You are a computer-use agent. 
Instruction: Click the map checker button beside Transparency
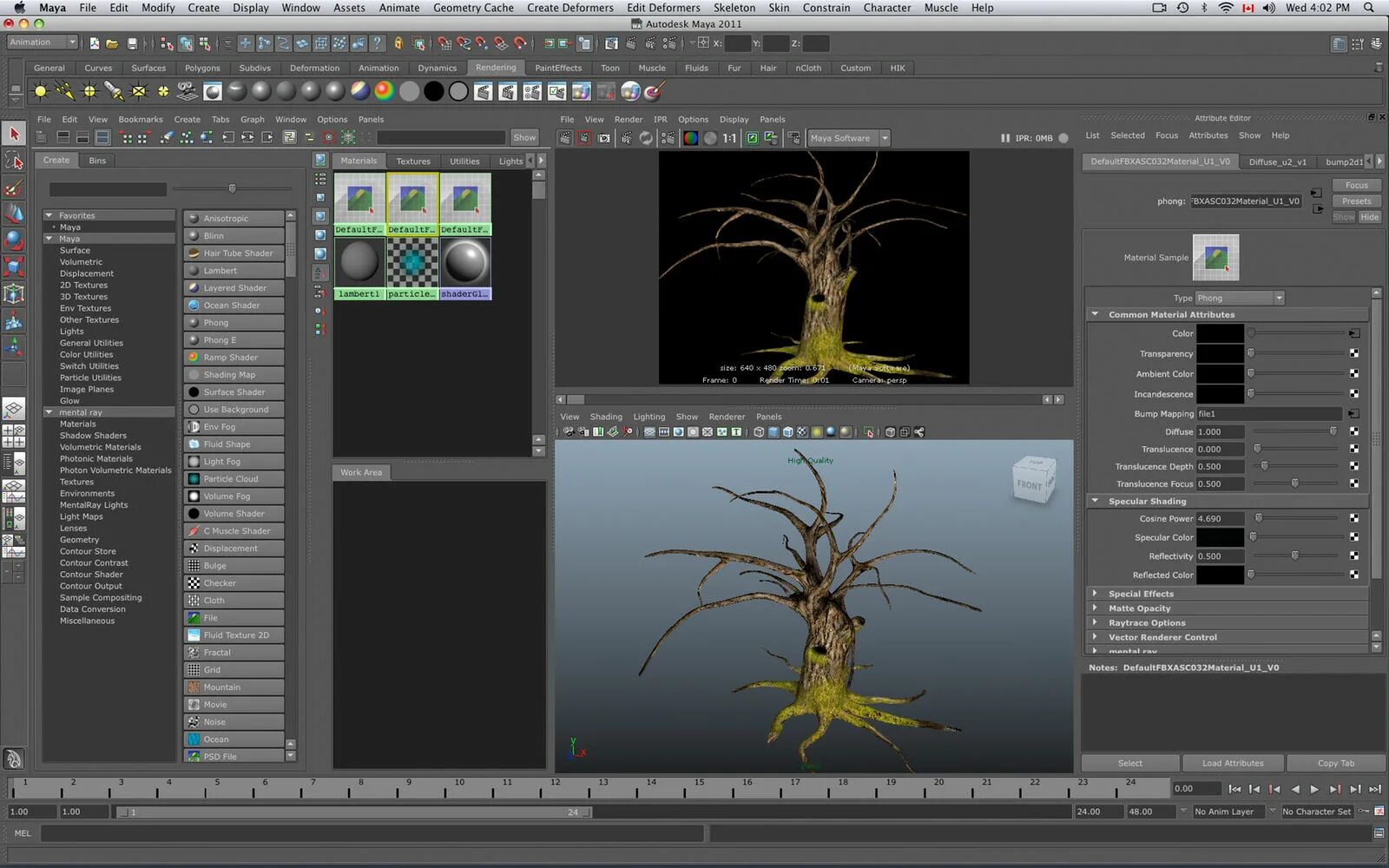pyautogui.click(x=1353, y=353)
